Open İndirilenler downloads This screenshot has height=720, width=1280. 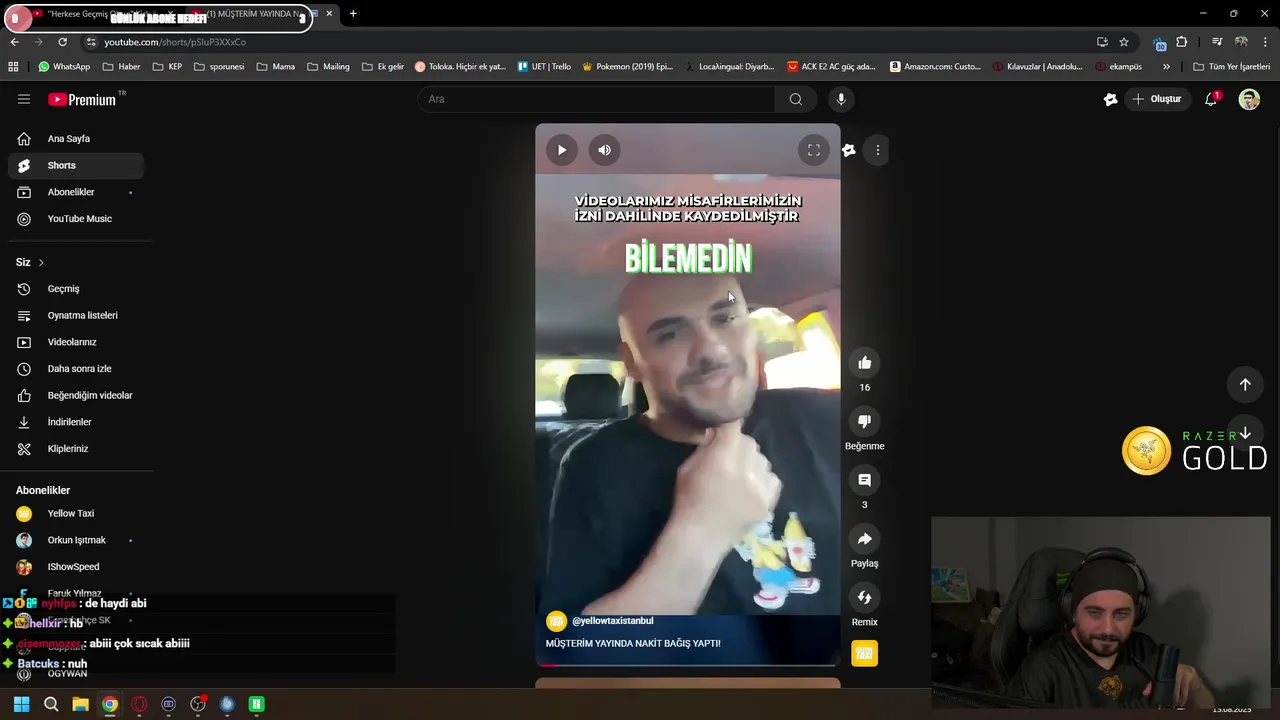tap(76, 422)
